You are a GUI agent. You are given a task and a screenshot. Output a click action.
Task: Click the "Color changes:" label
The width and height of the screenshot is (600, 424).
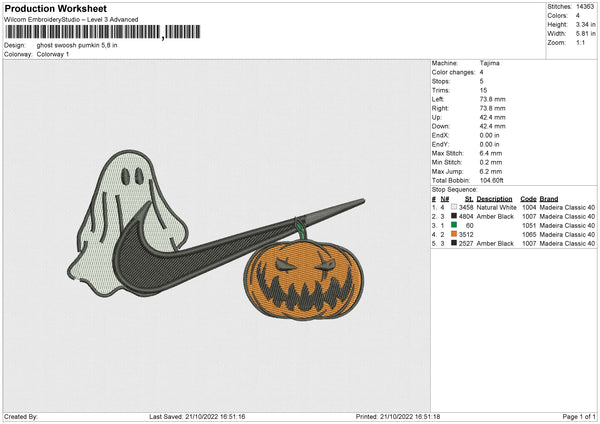tap(453, 72)
